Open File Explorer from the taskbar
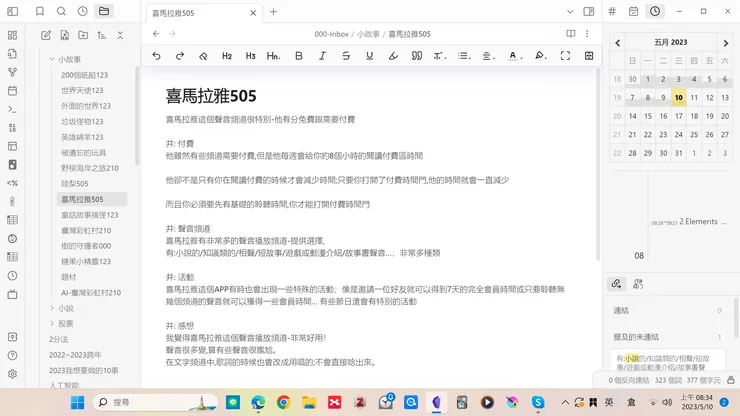 (x=309, y=402)
